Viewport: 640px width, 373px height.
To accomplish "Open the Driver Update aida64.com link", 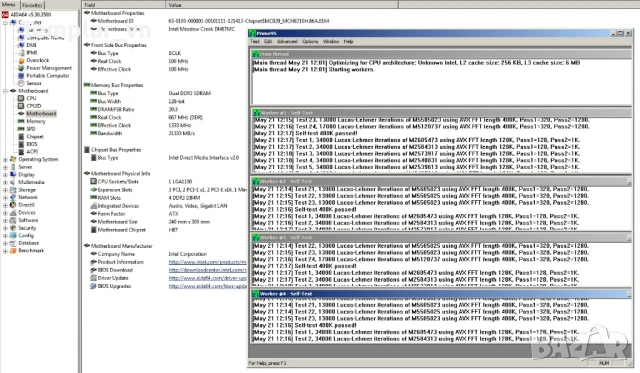I will [207, 278].
